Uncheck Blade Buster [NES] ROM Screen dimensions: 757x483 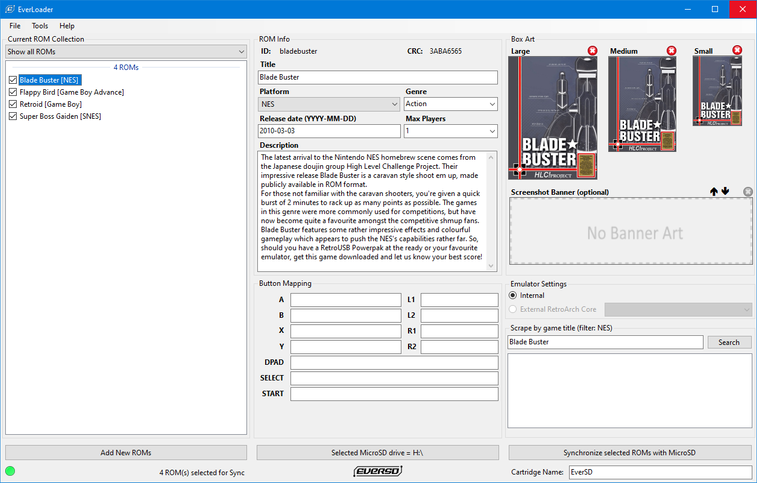click(x=13, y=80)
